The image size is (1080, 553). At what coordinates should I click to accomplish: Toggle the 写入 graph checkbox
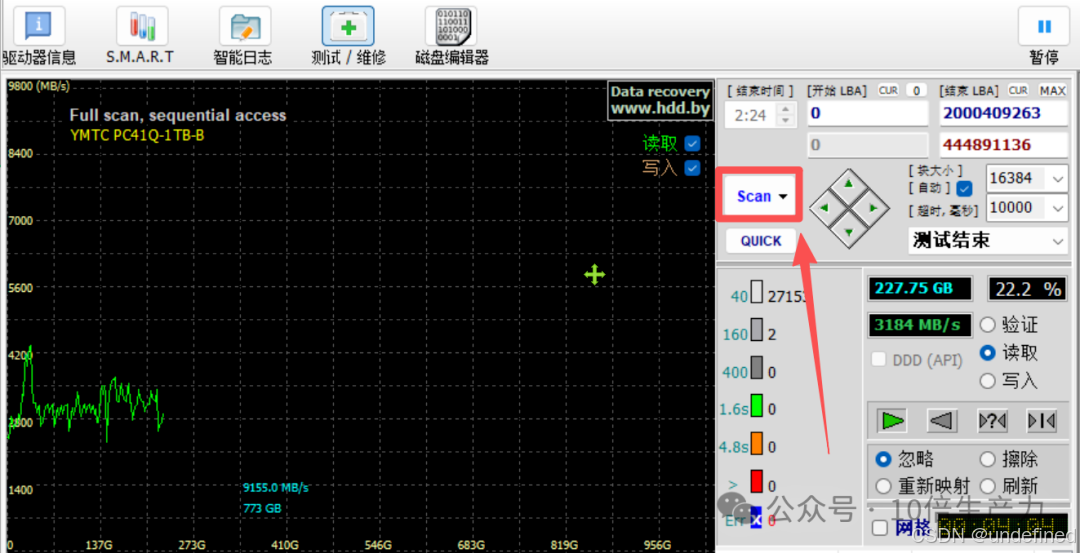tap(692, 168)
